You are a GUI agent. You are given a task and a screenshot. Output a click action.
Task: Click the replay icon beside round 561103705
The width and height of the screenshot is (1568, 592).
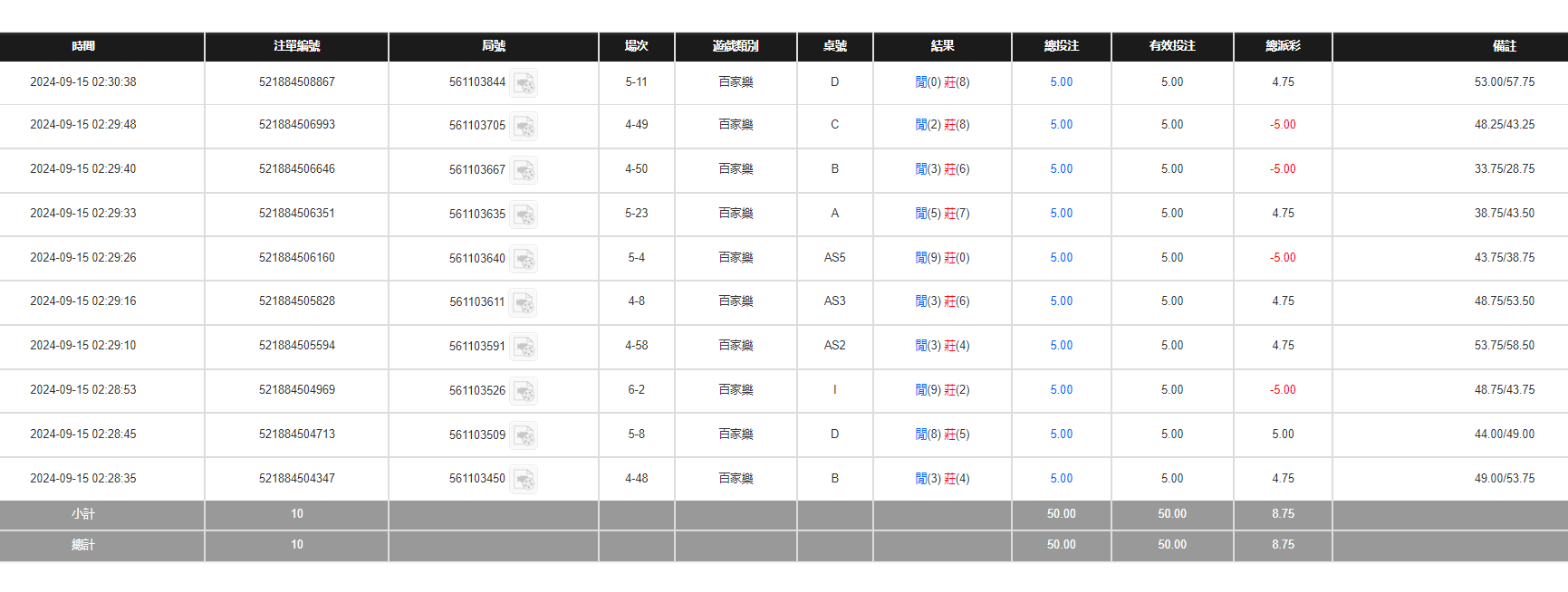point(524,126)
